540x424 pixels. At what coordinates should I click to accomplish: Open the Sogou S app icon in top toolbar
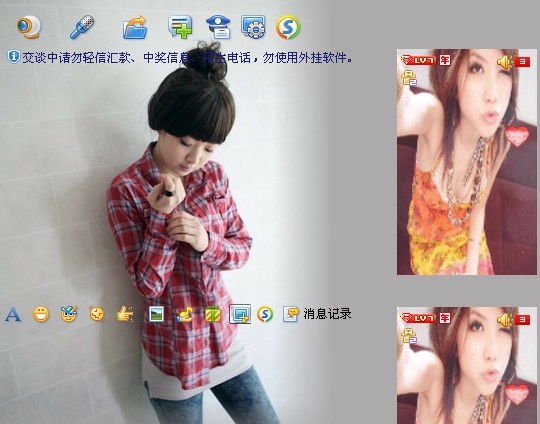point(288,27)
